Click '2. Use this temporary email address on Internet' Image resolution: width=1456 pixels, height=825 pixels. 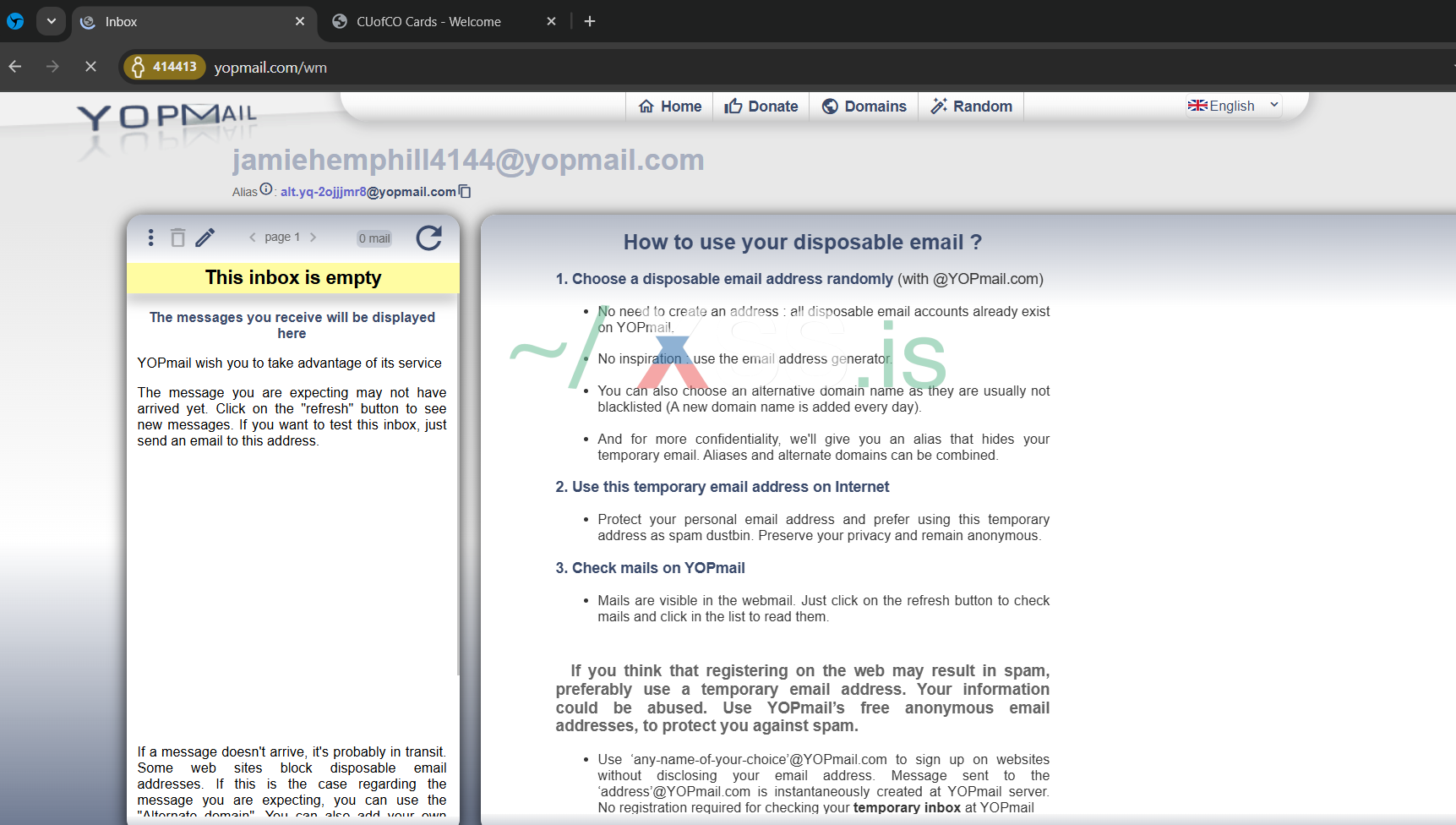[x=723, y=487]
